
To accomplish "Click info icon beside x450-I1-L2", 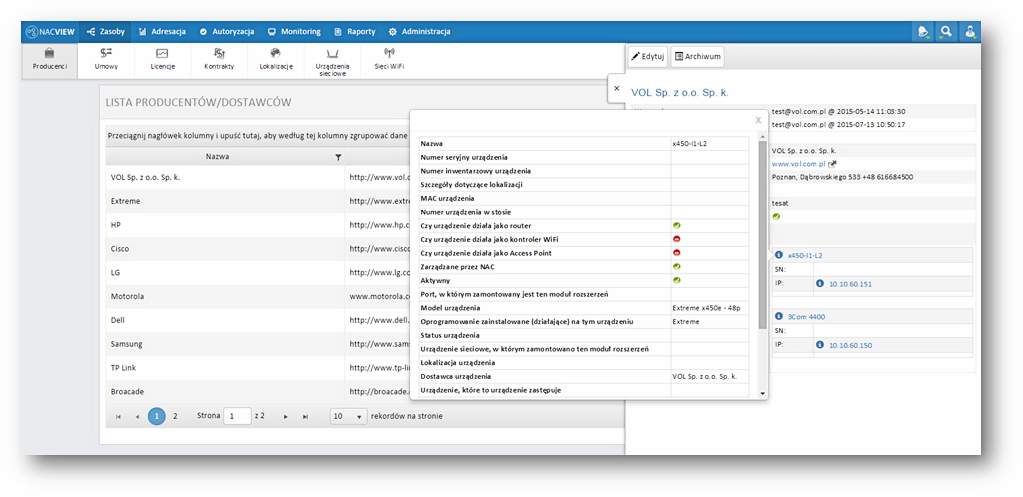I will click(x=779, y=255).
